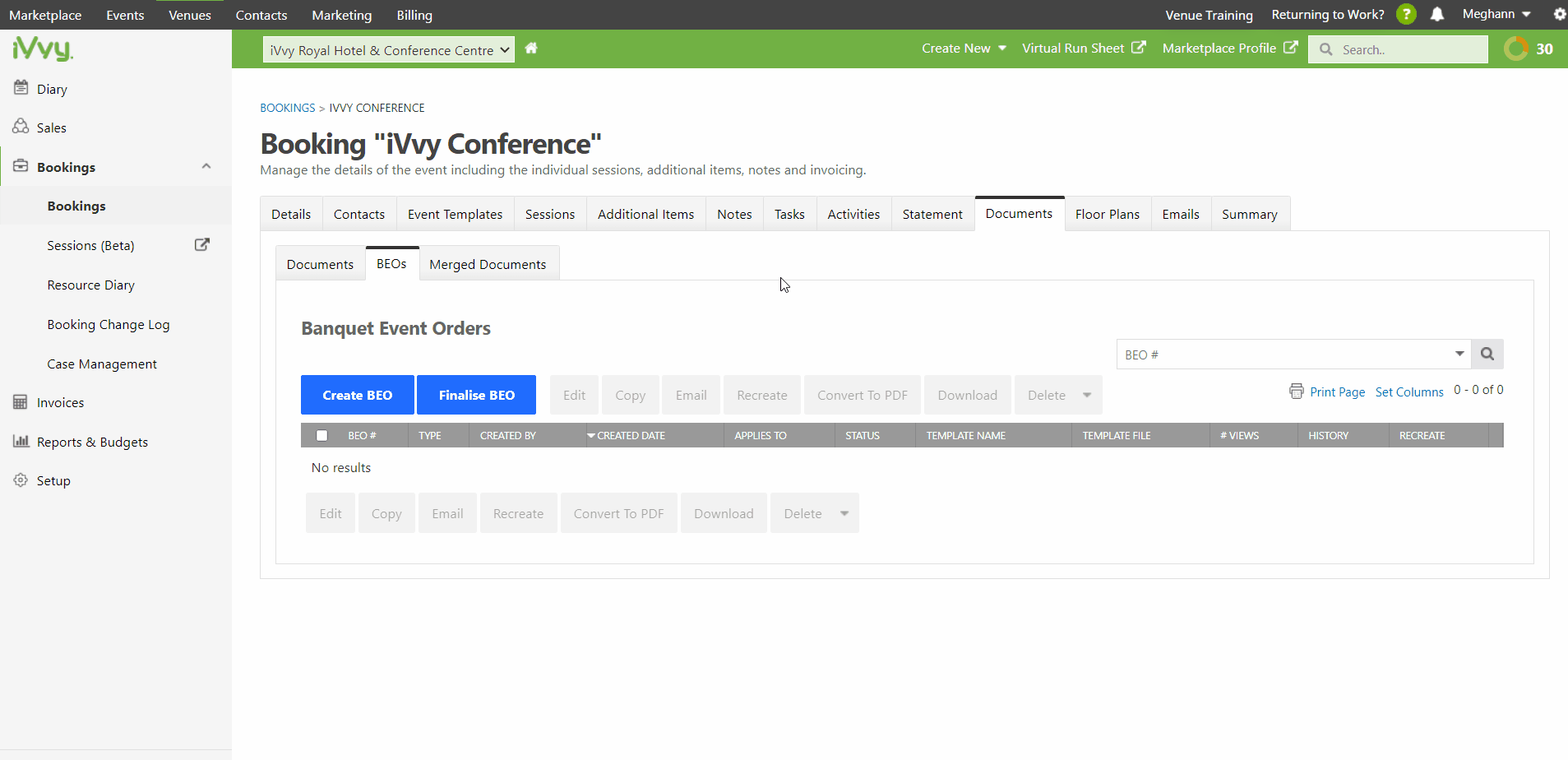The height and width of the screenshot is (760, 1568).
Task: Open the BEO # filter dropdown arrow
Action: click(1459, 354)
